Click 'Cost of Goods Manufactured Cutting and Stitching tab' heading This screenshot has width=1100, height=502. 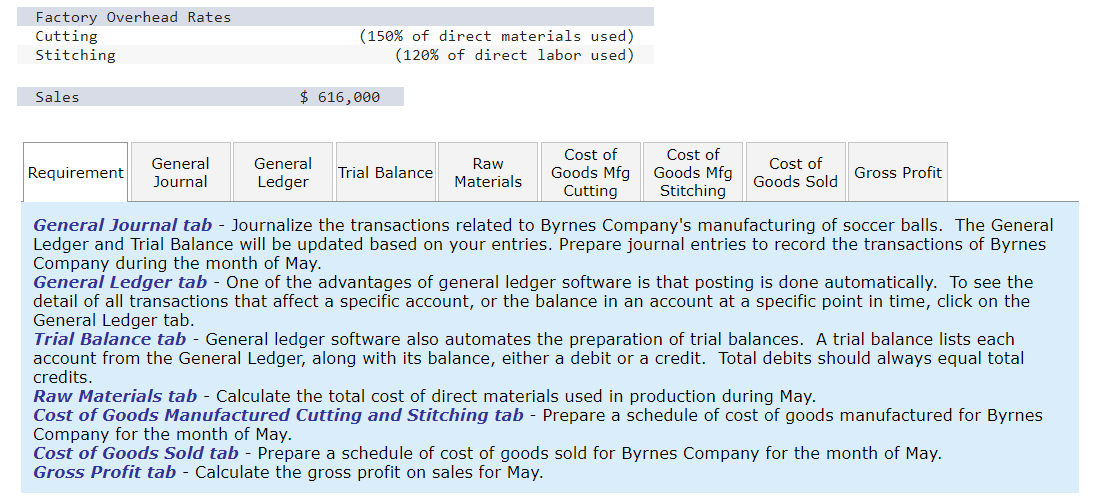(x=279, y=415)
